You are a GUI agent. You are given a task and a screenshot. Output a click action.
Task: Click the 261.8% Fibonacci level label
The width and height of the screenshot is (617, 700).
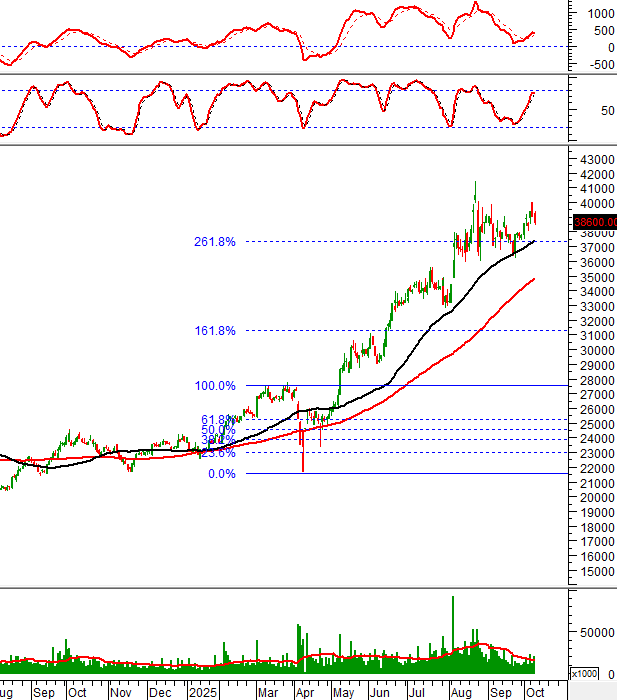point(216,242)
